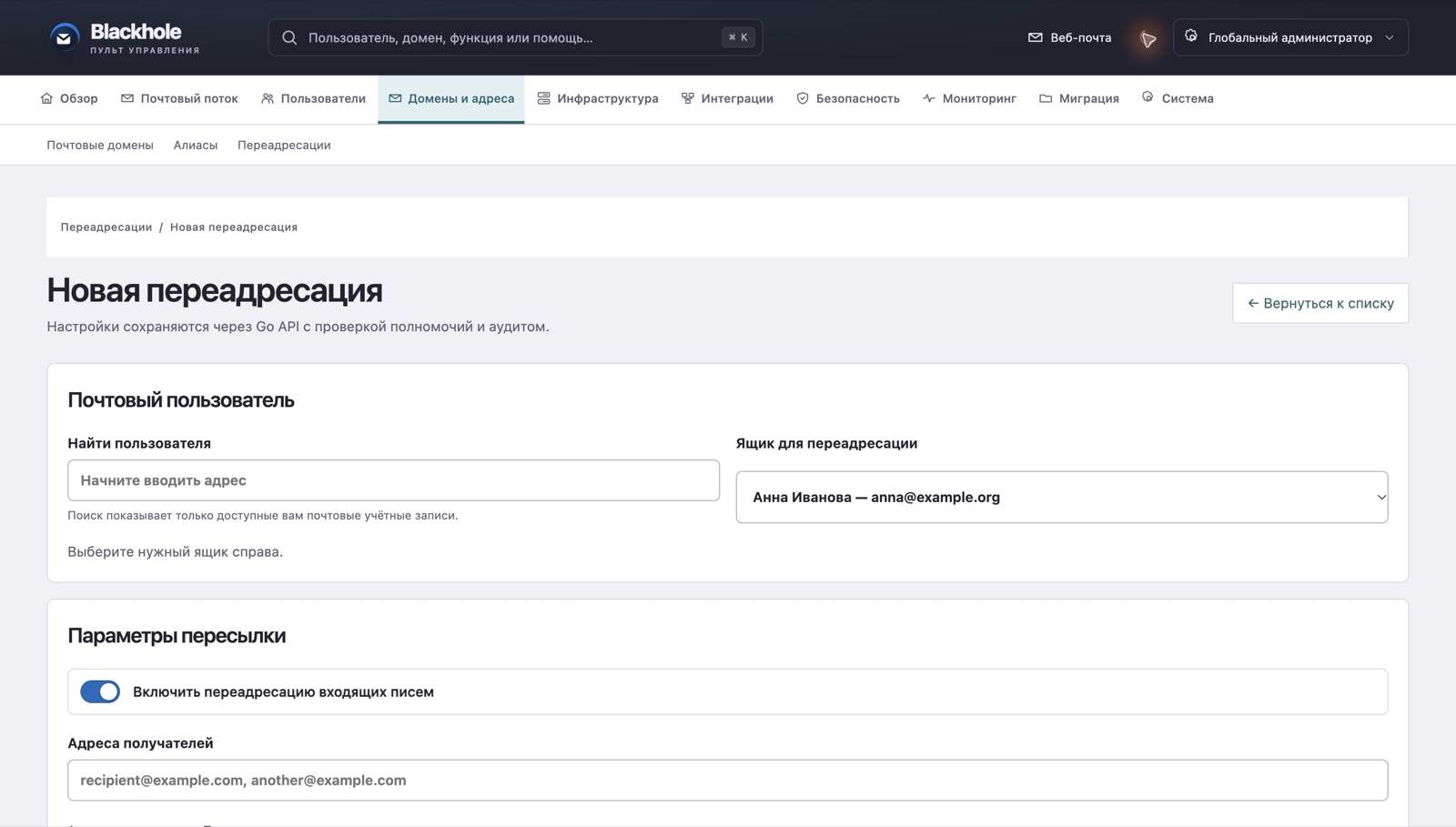Open the Интеграции tab
Viewport: 1456px width, 827px height.
click(x=727, y=98)
